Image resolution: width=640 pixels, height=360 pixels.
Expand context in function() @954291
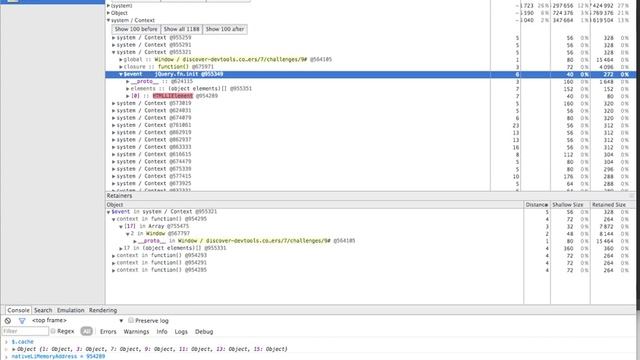click(114, 263)
